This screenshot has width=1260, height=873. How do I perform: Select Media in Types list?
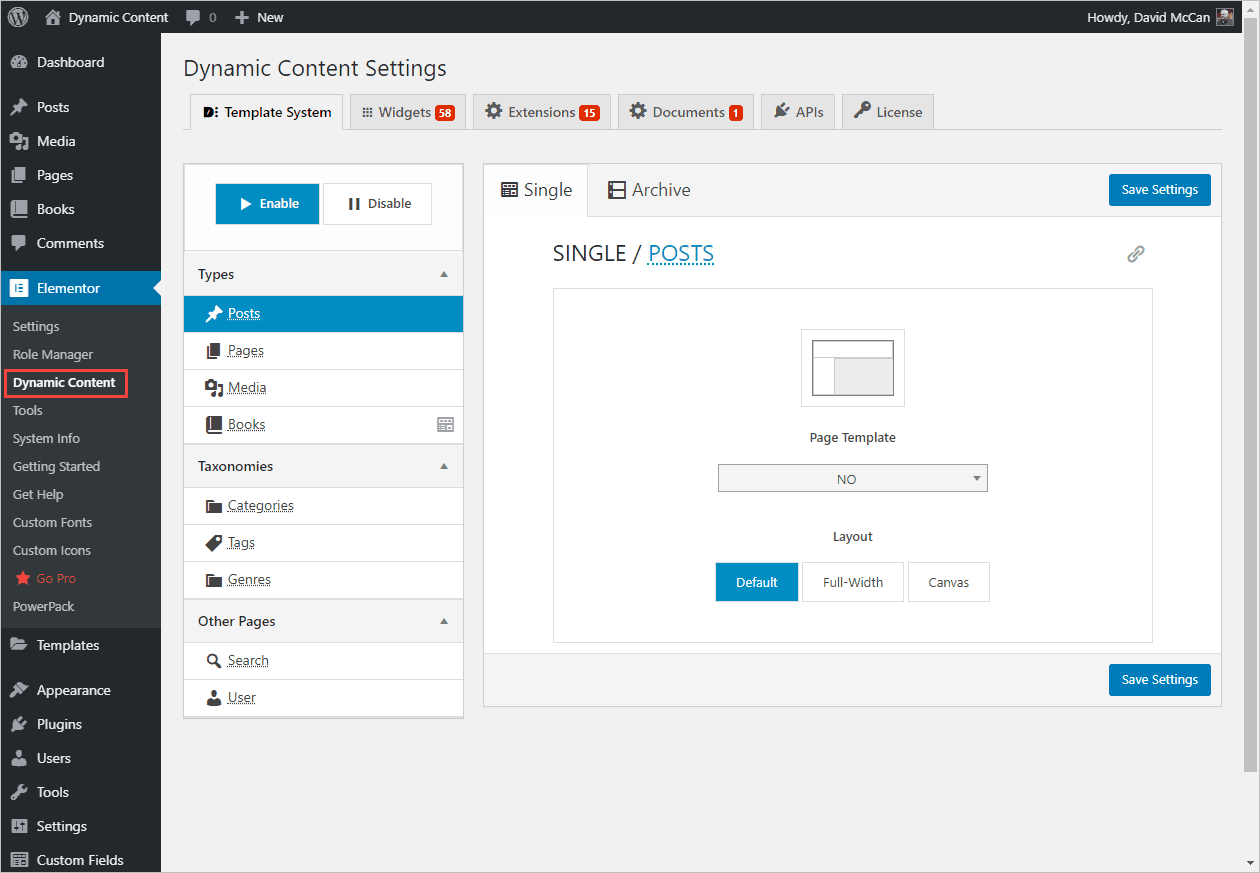point(324,388)
